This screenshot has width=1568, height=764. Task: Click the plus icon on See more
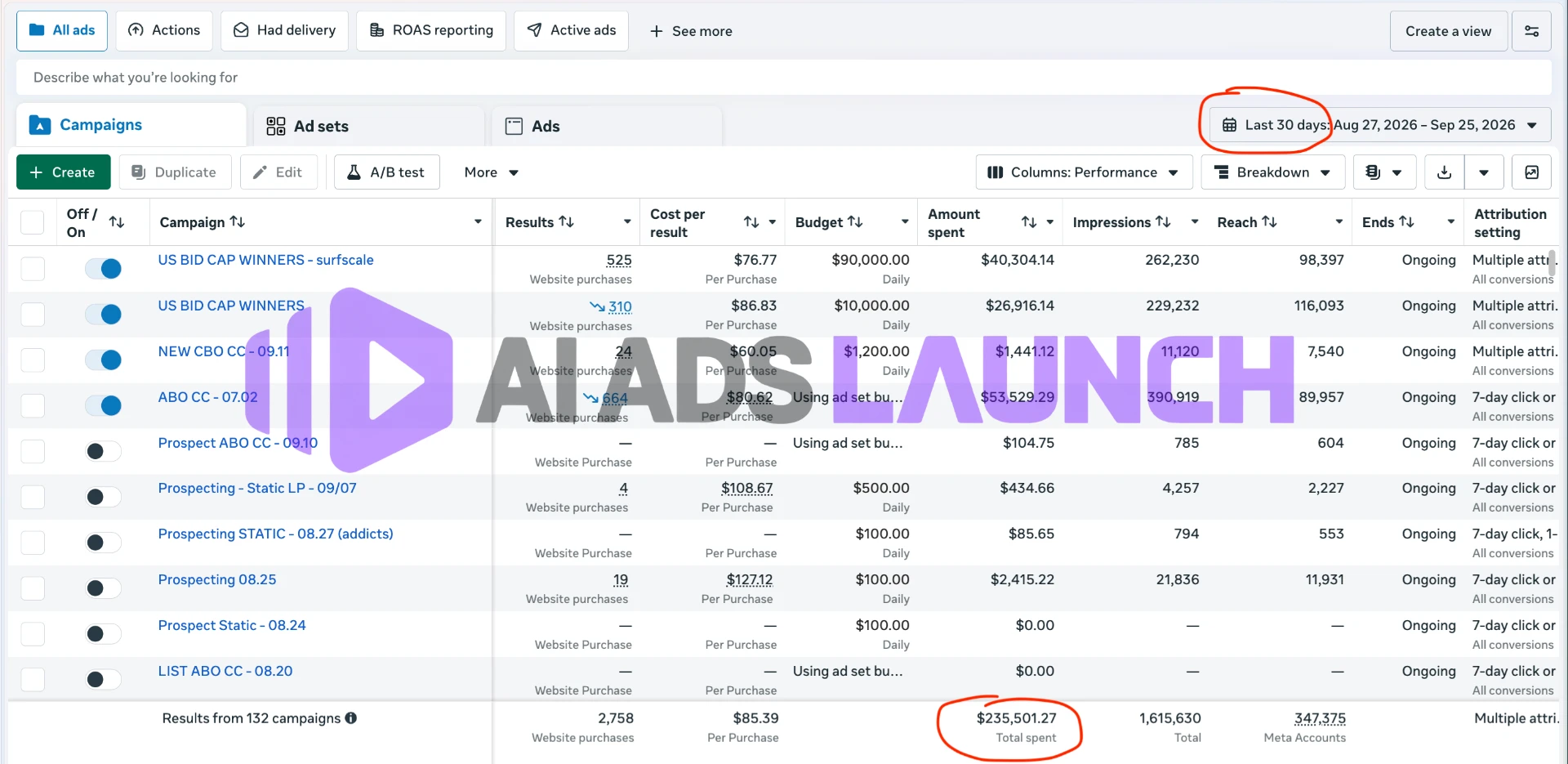[656, 31]
